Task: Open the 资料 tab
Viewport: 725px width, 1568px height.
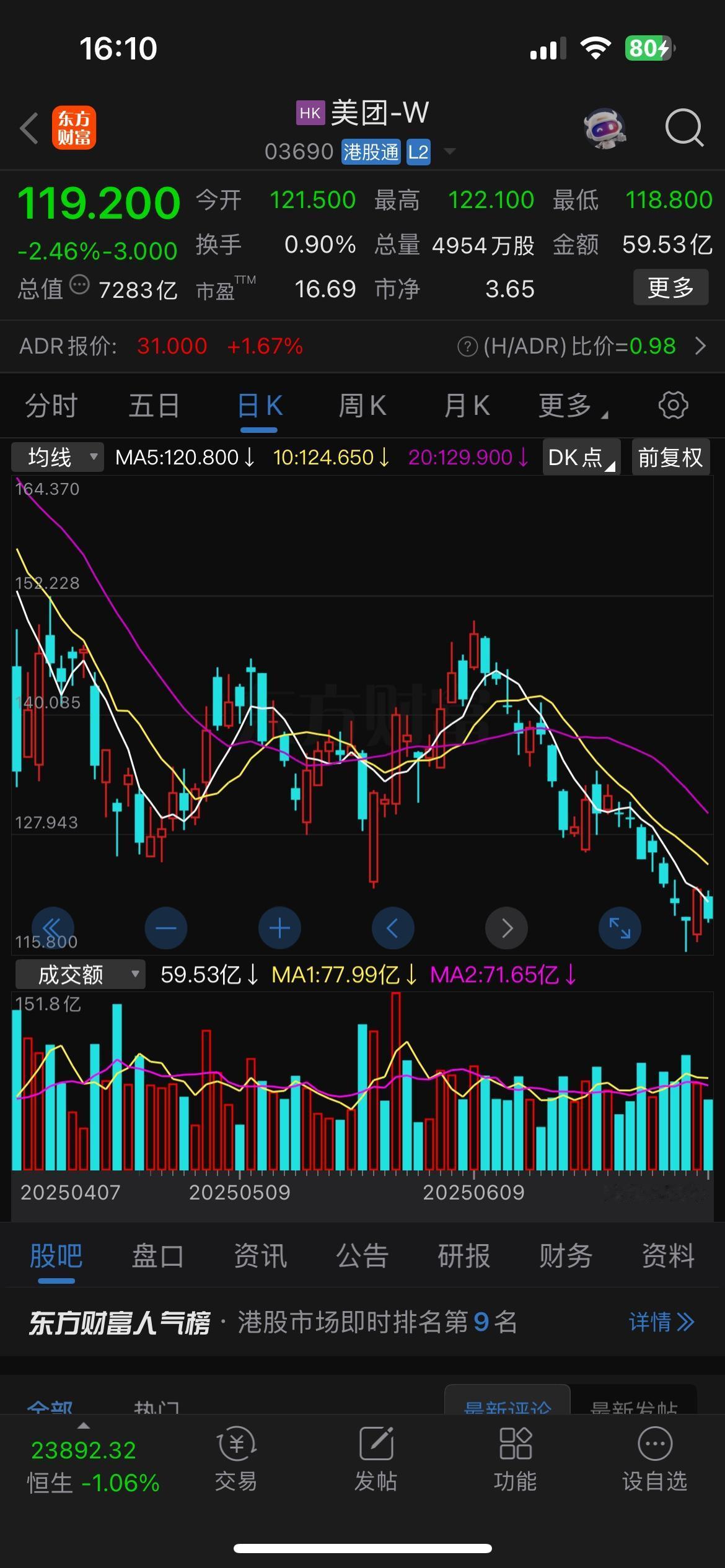Action: 668,1257
